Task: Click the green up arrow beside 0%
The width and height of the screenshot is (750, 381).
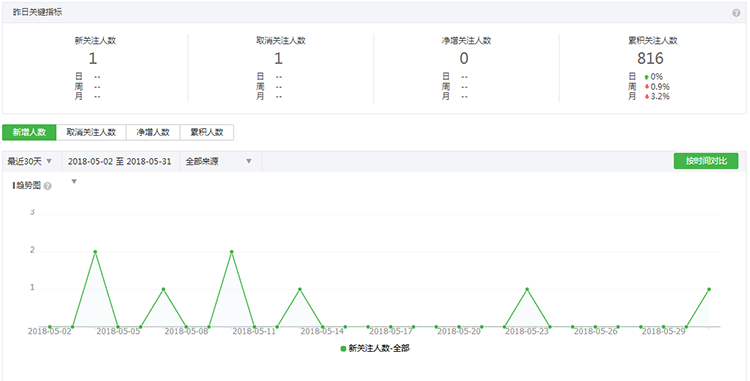Action: coord(647,76)
